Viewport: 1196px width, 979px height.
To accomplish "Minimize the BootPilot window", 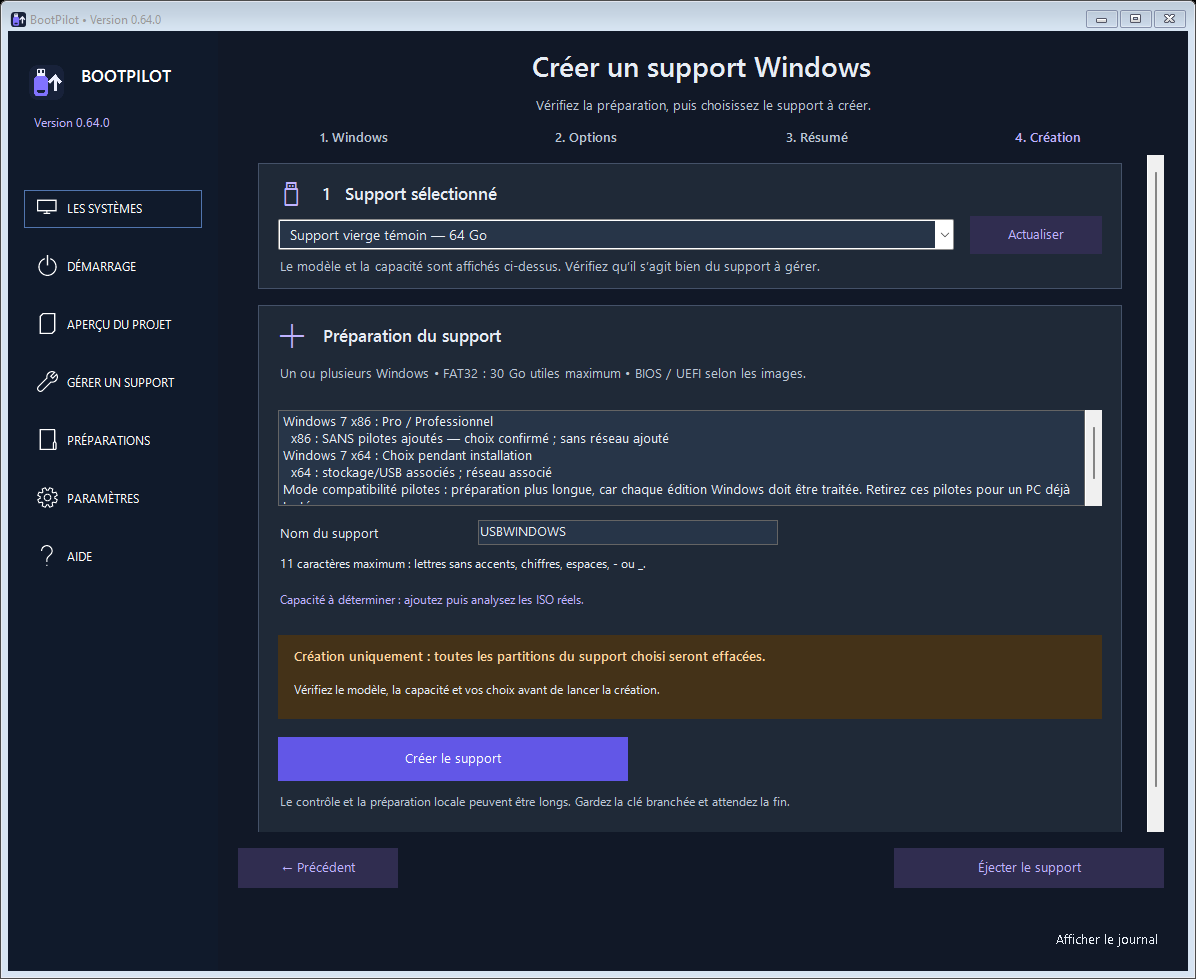I will (x=1101, y=19).
